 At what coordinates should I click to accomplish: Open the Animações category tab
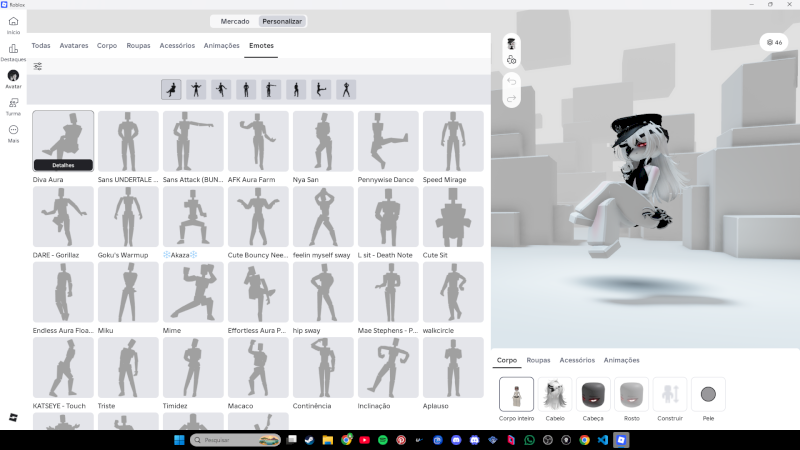pyautogui.click(x=221, y=46)
